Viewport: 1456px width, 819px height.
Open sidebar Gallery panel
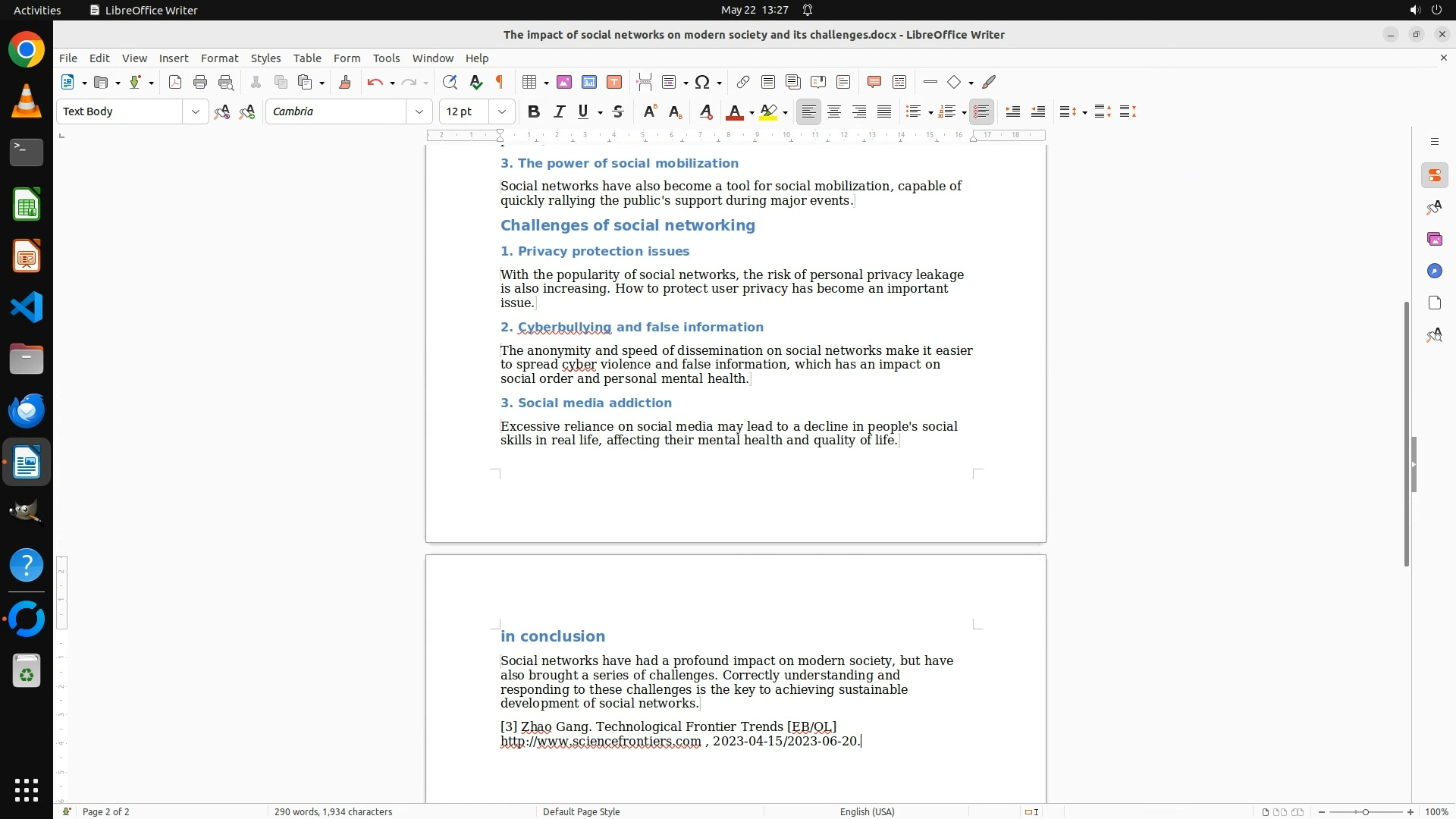[1434, 240]
